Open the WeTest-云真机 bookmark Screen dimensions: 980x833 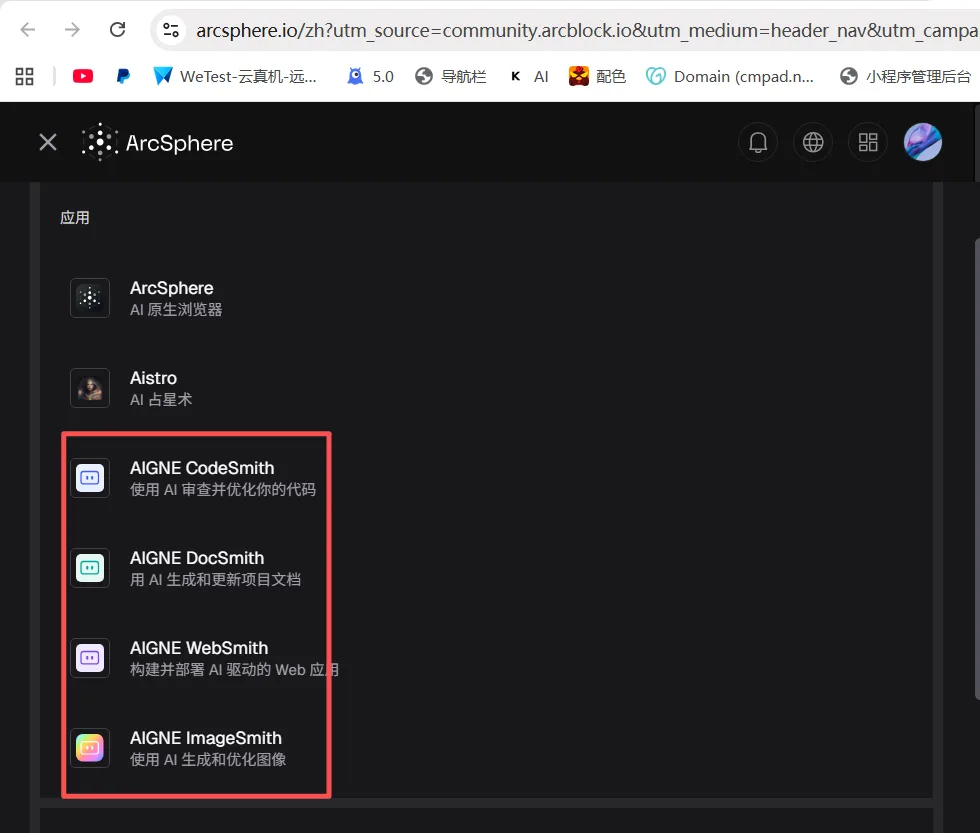coord(235,76)
